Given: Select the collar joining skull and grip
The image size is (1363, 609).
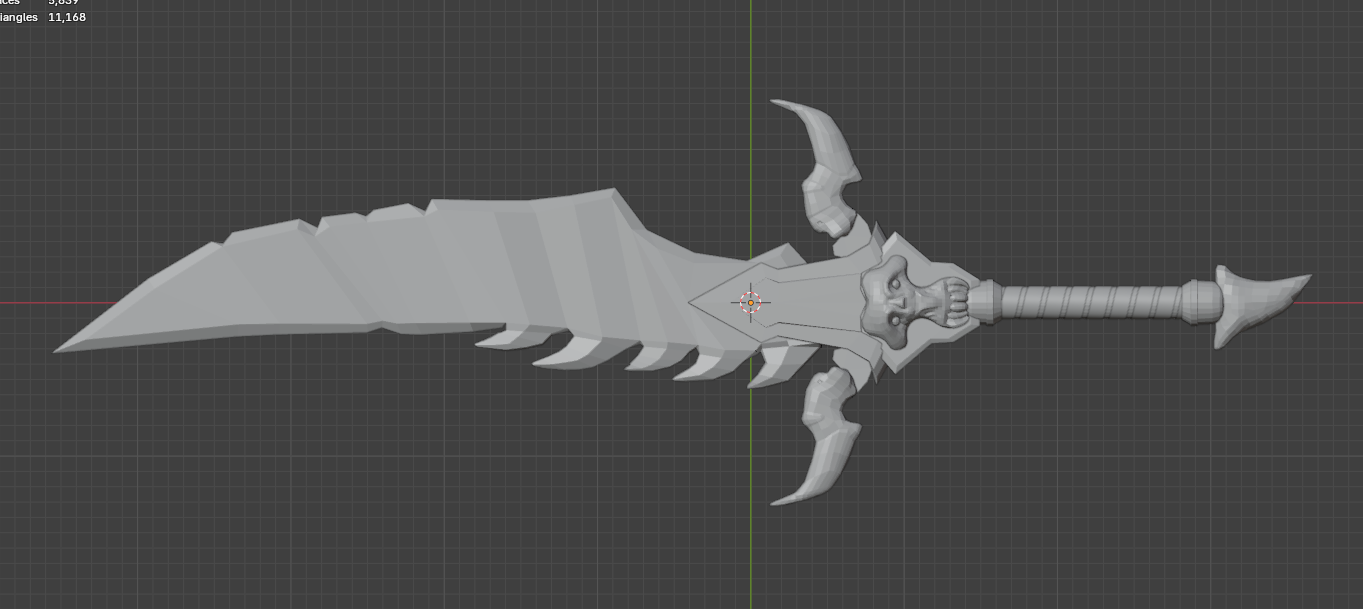Looking at the screenshot, I should [984, 301].
